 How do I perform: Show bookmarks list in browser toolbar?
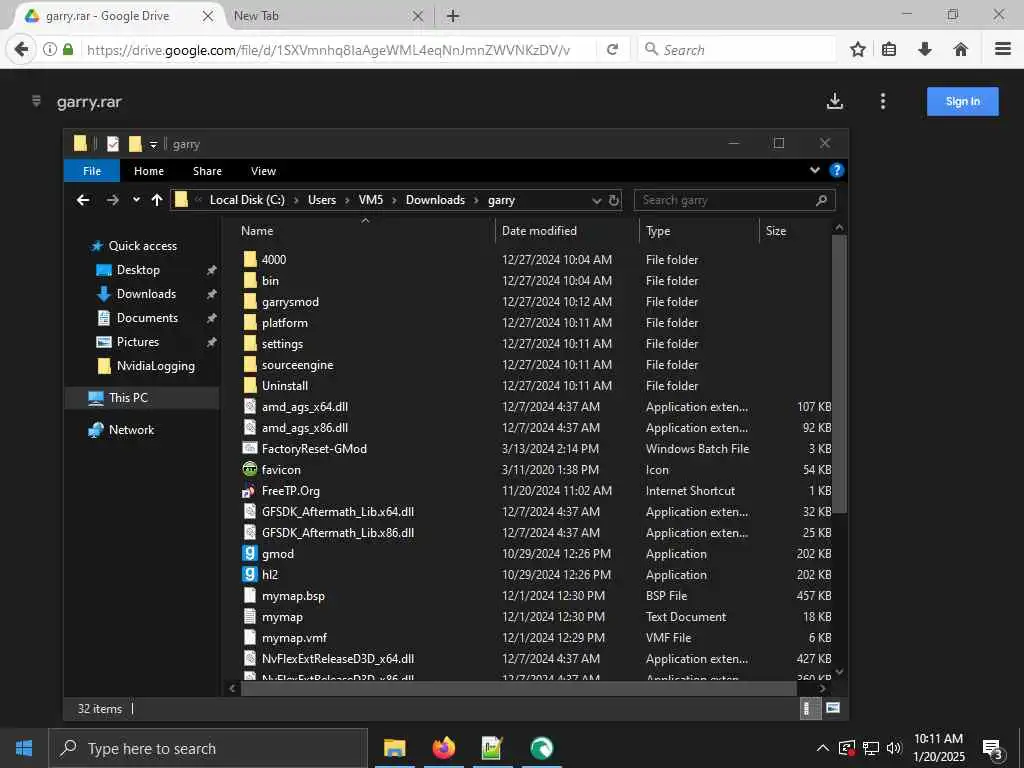(x=889, y=50)
